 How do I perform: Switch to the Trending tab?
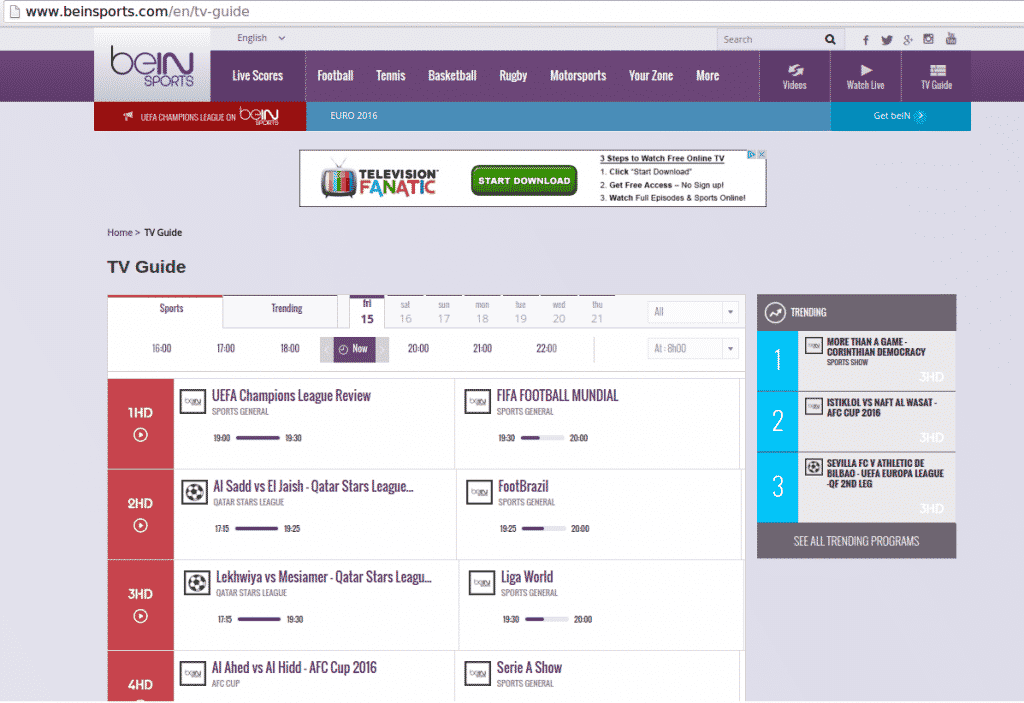(x=281, y=308)
